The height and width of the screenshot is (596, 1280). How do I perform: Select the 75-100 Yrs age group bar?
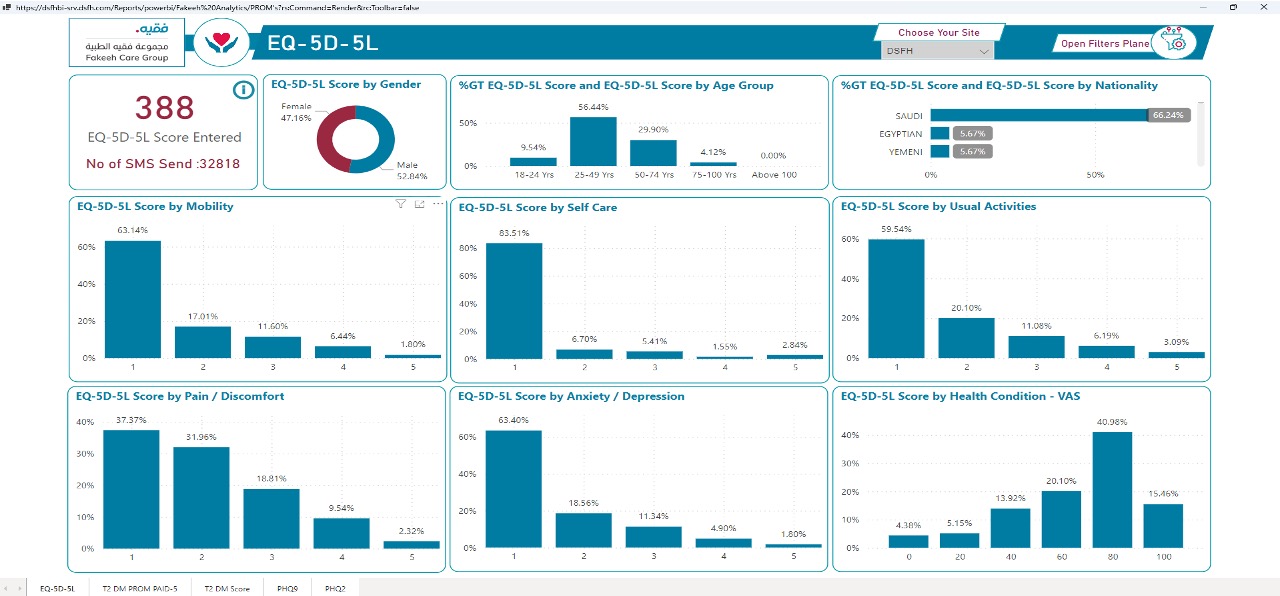[713, 163]
